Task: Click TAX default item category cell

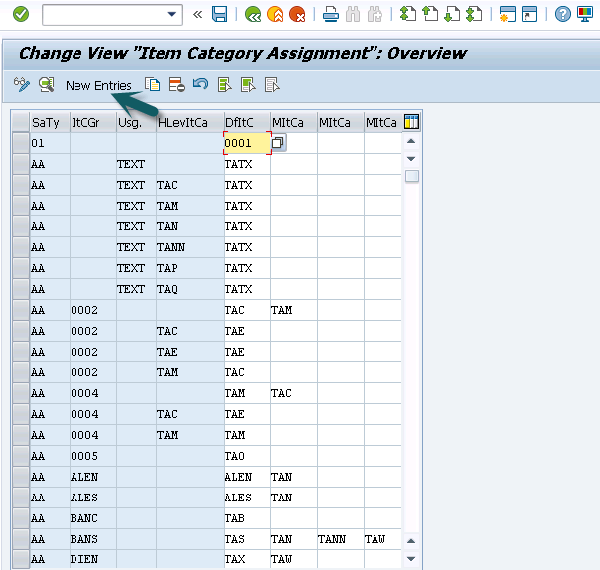Action: (x=247, y=559)
